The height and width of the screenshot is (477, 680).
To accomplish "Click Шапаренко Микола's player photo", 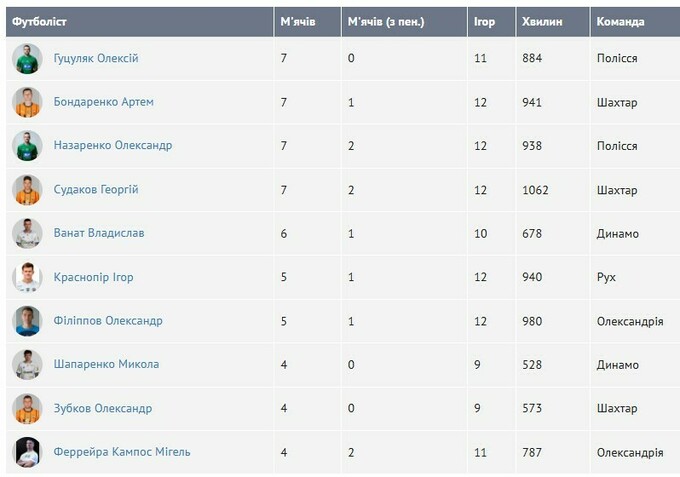I will pos(27,365).
